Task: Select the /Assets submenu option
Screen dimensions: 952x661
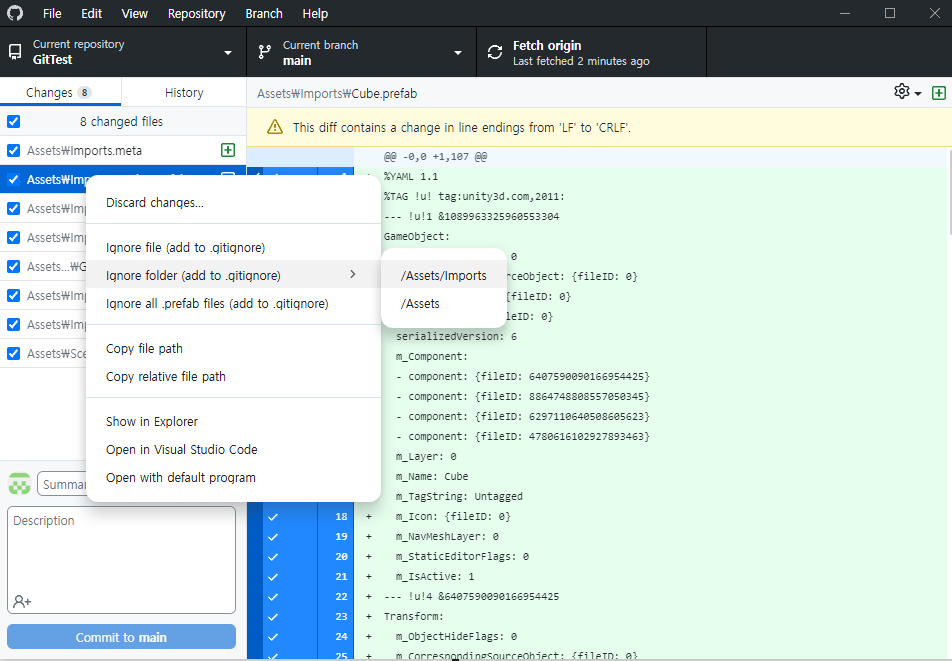Action: click(443, 303)
